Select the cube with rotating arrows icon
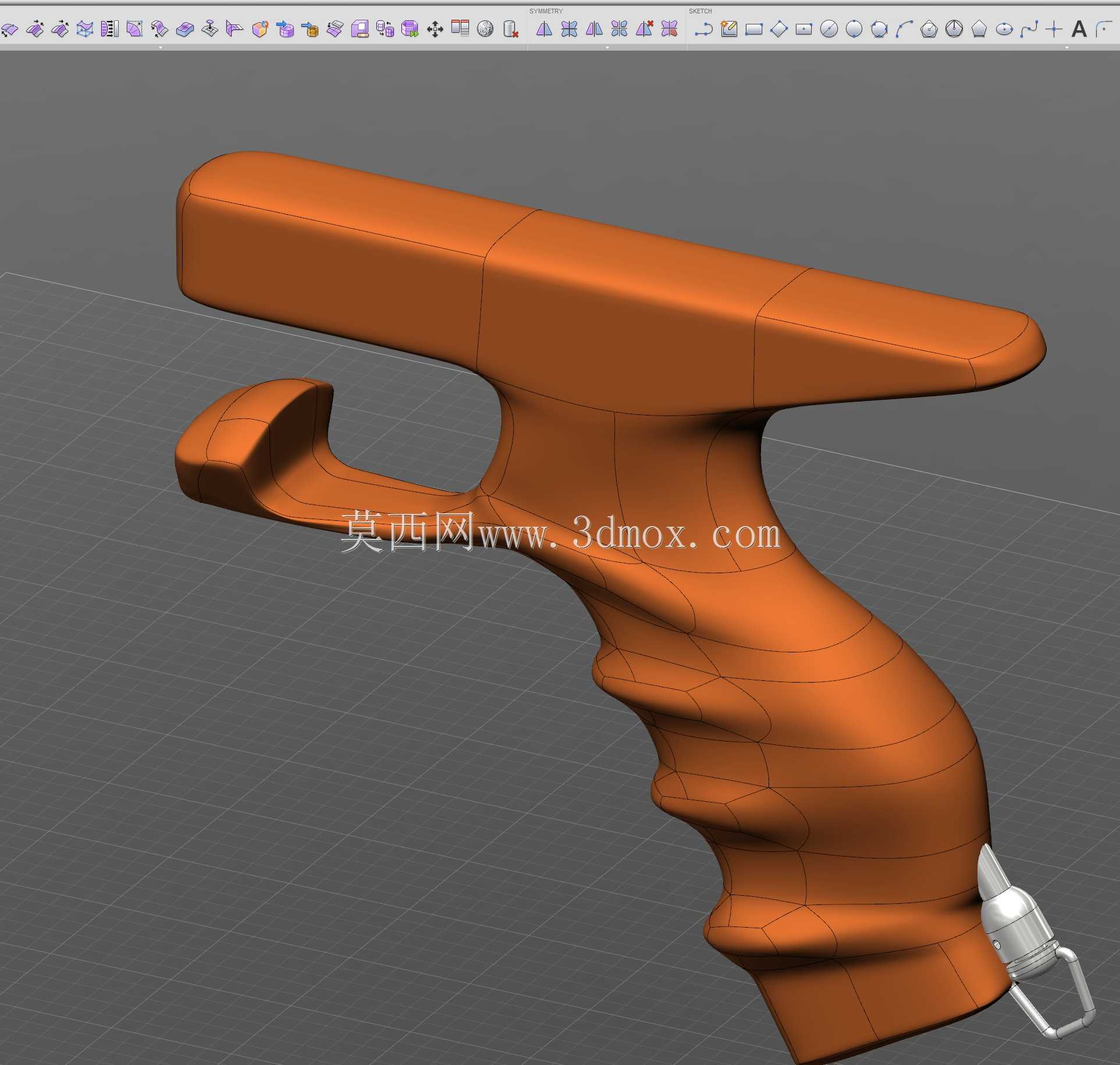Viewport: 1120px width, 1065px height. 260,29
